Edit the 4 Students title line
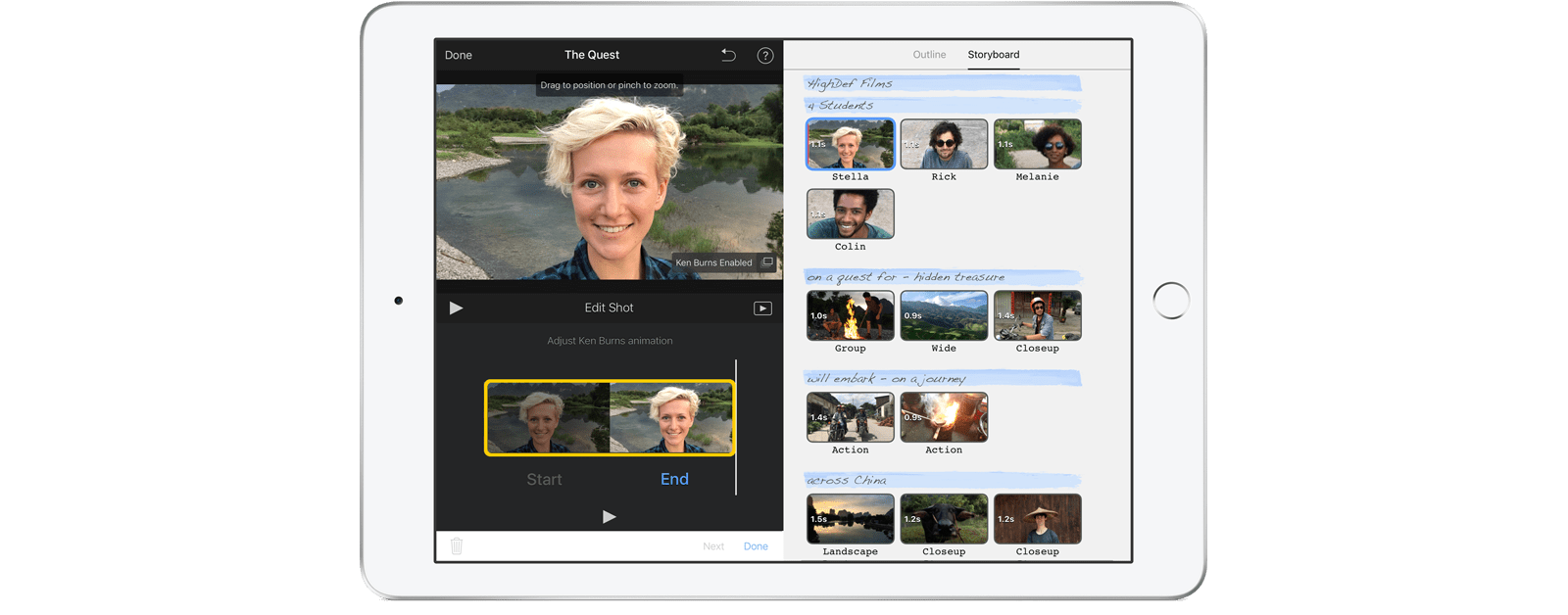Screen dimensions: 1568x615 click(943, 106)
